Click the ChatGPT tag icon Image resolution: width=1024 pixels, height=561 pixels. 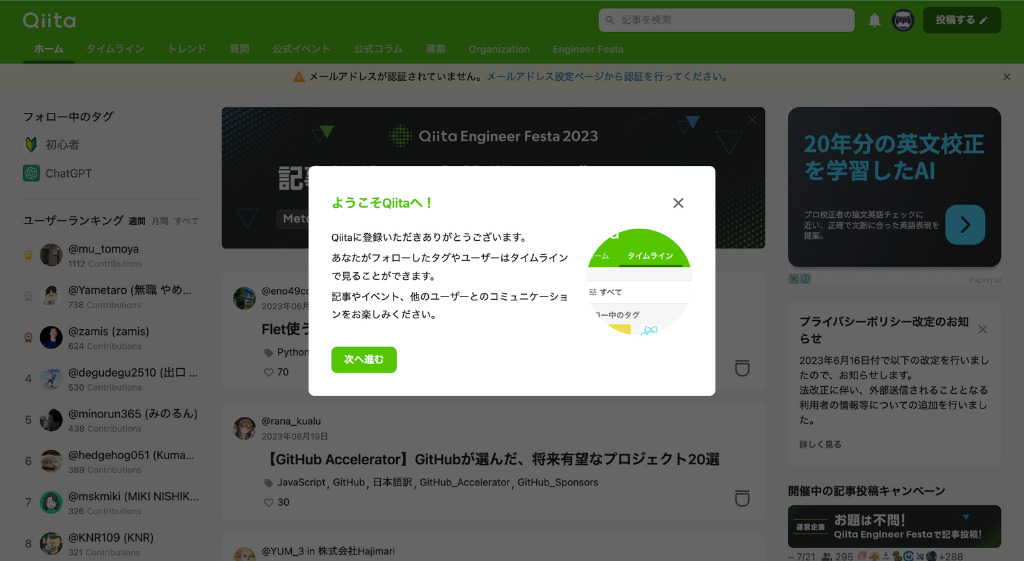[x=31, y=173]
